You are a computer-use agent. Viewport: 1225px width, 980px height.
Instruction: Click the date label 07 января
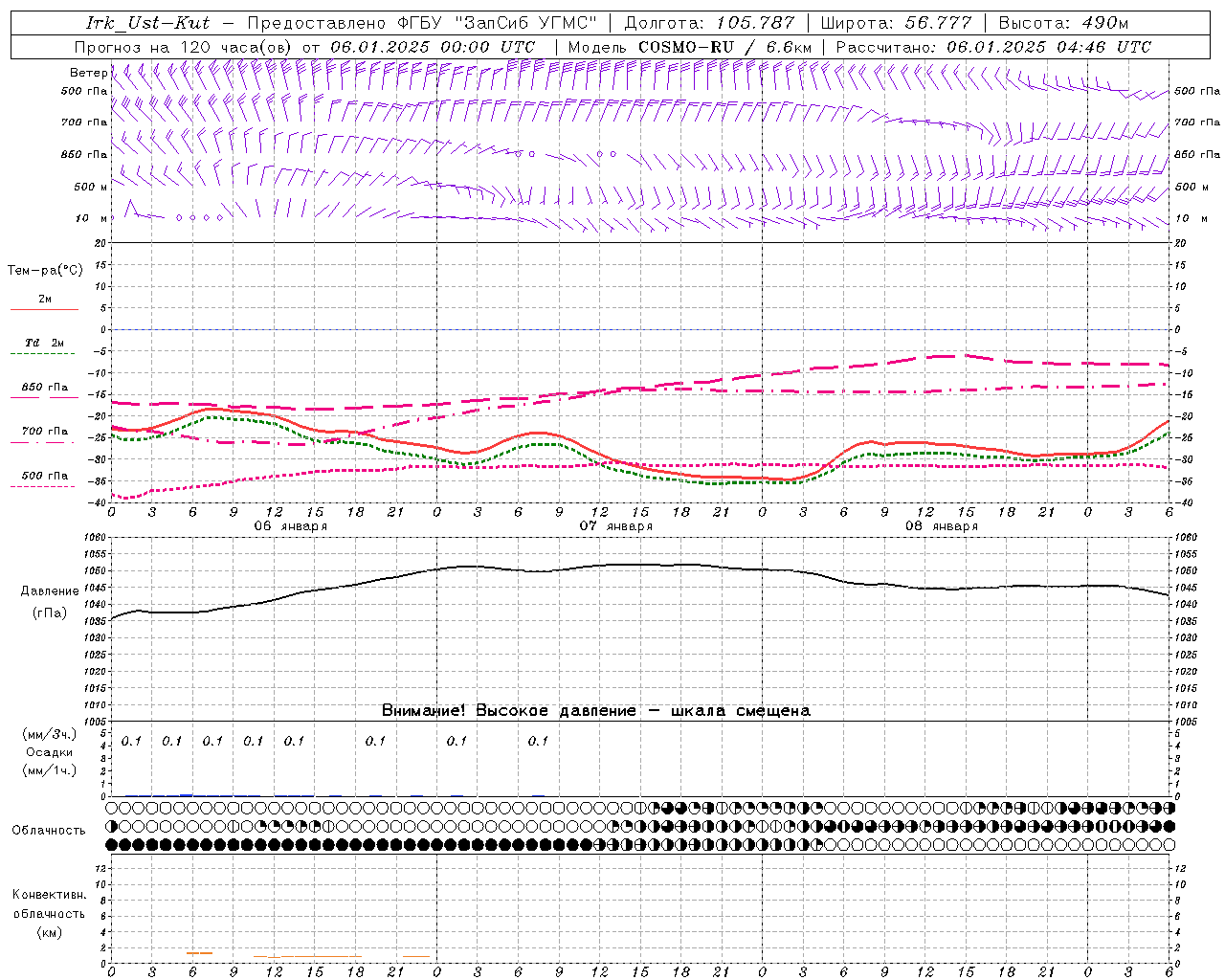tap(615, 526)
